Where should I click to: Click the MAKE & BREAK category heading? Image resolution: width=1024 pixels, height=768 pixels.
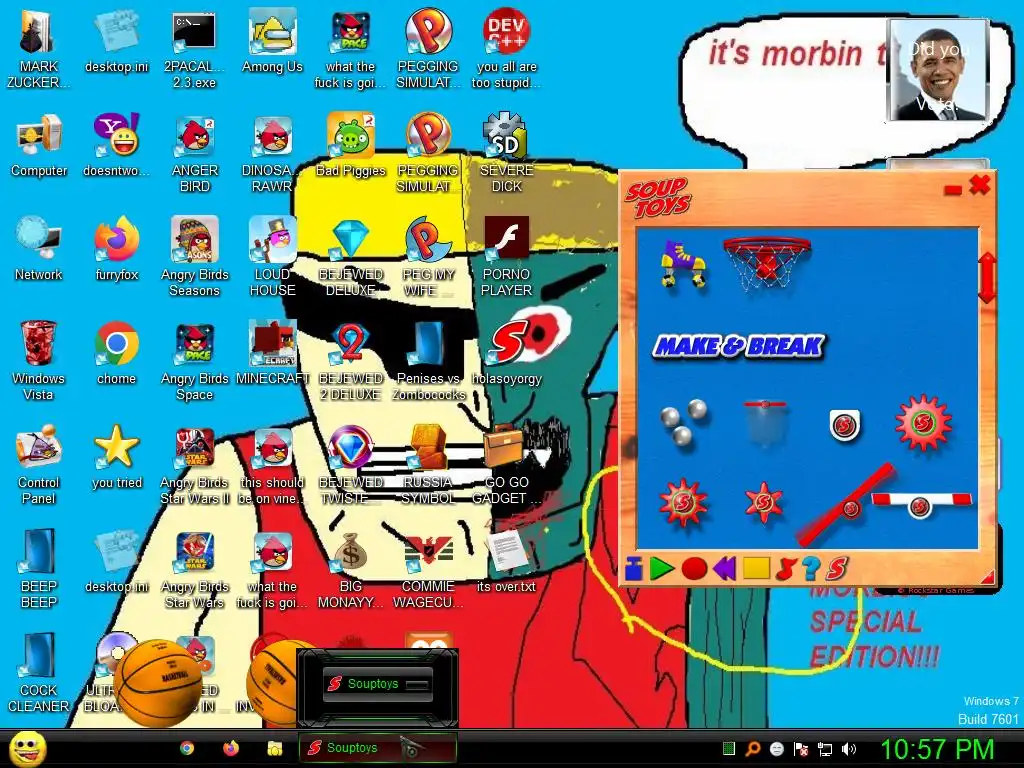click(x=739, y=345)
